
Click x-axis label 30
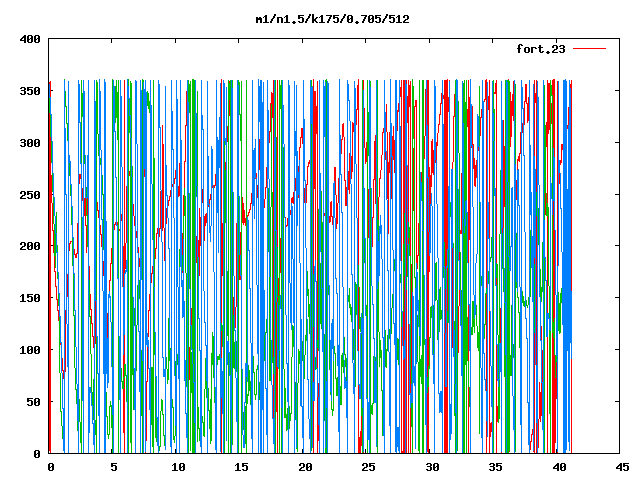click(x=432, y=467)
